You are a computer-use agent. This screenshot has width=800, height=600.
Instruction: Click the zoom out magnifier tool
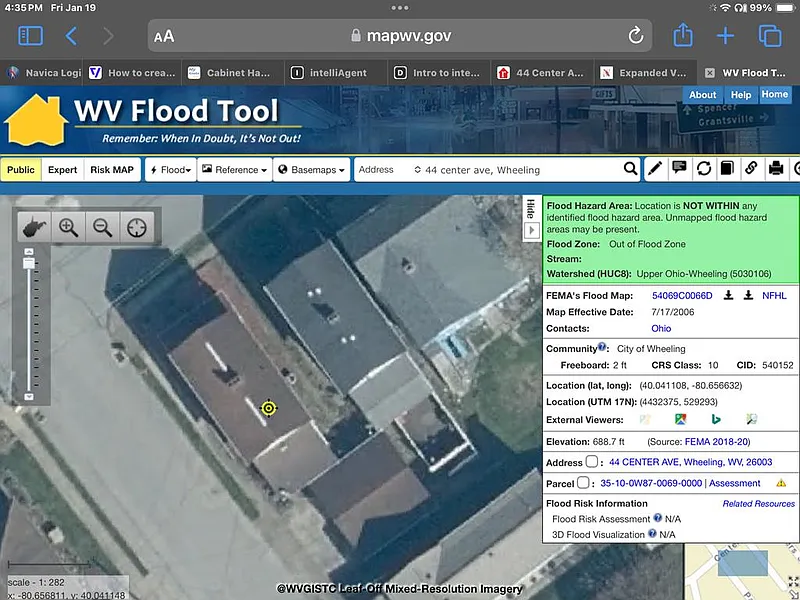pyautogui.click(x=102, y=228)
